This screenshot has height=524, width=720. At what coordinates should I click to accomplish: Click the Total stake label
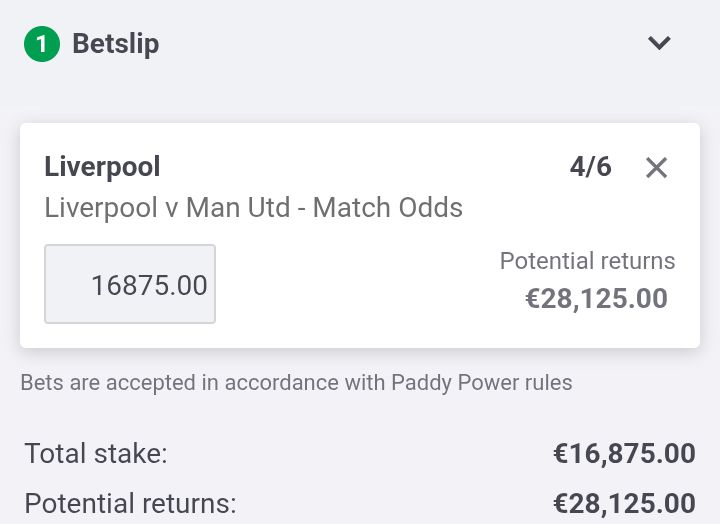[x=96, y=454]
